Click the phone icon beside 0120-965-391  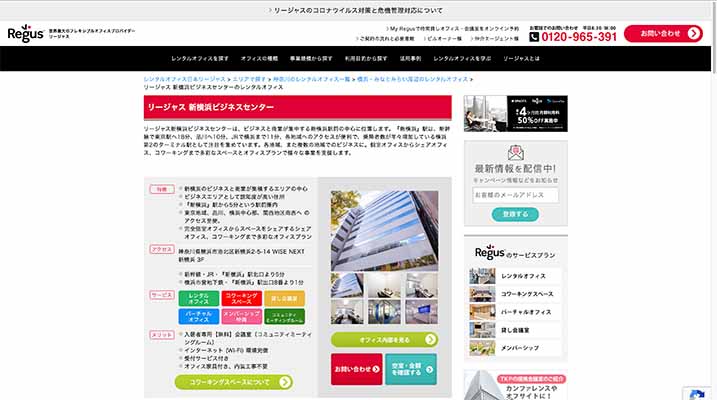(534, 37)
